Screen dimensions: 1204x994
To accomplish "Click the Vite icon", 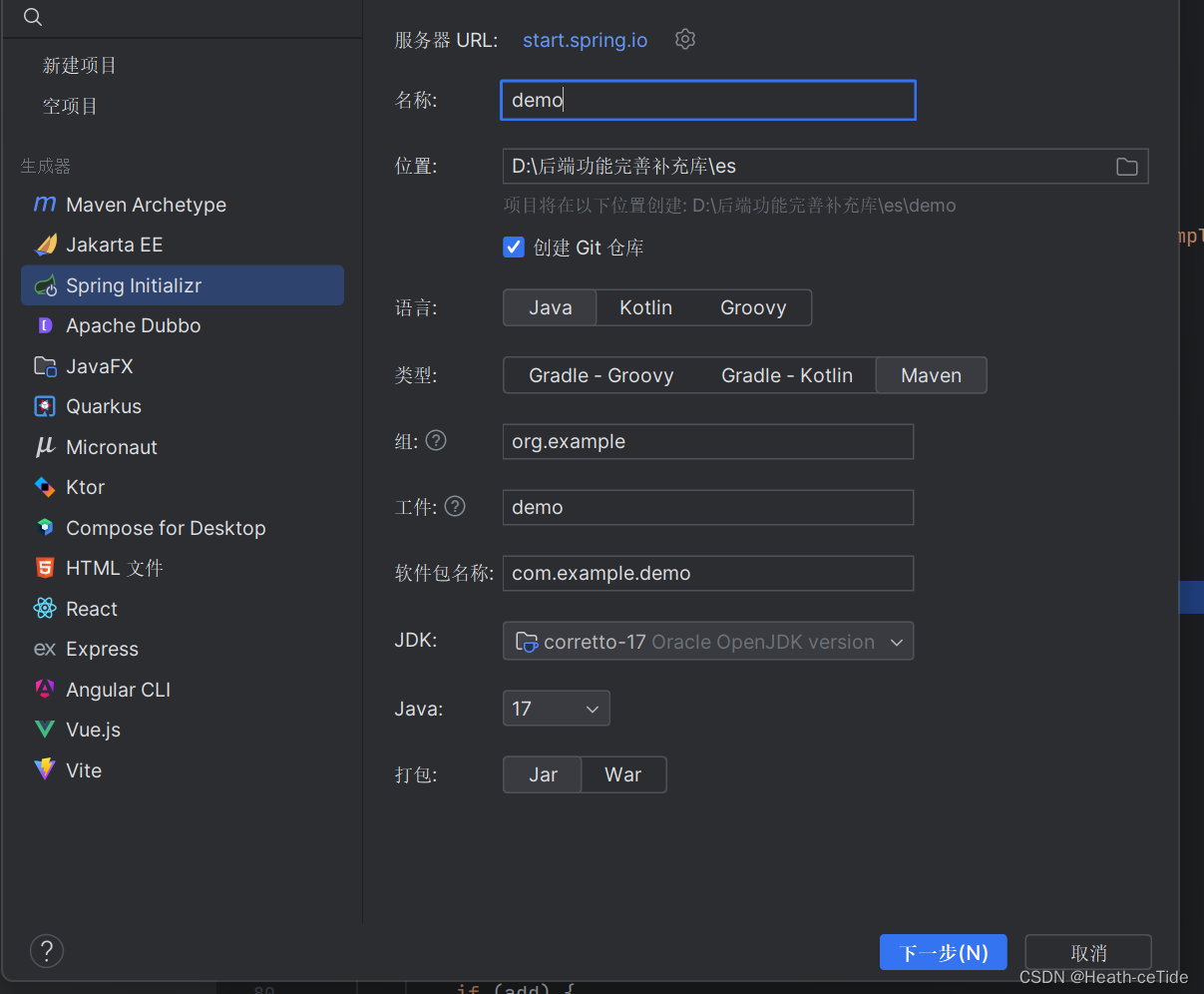I will pyautogui.click(x=45, y=770).
